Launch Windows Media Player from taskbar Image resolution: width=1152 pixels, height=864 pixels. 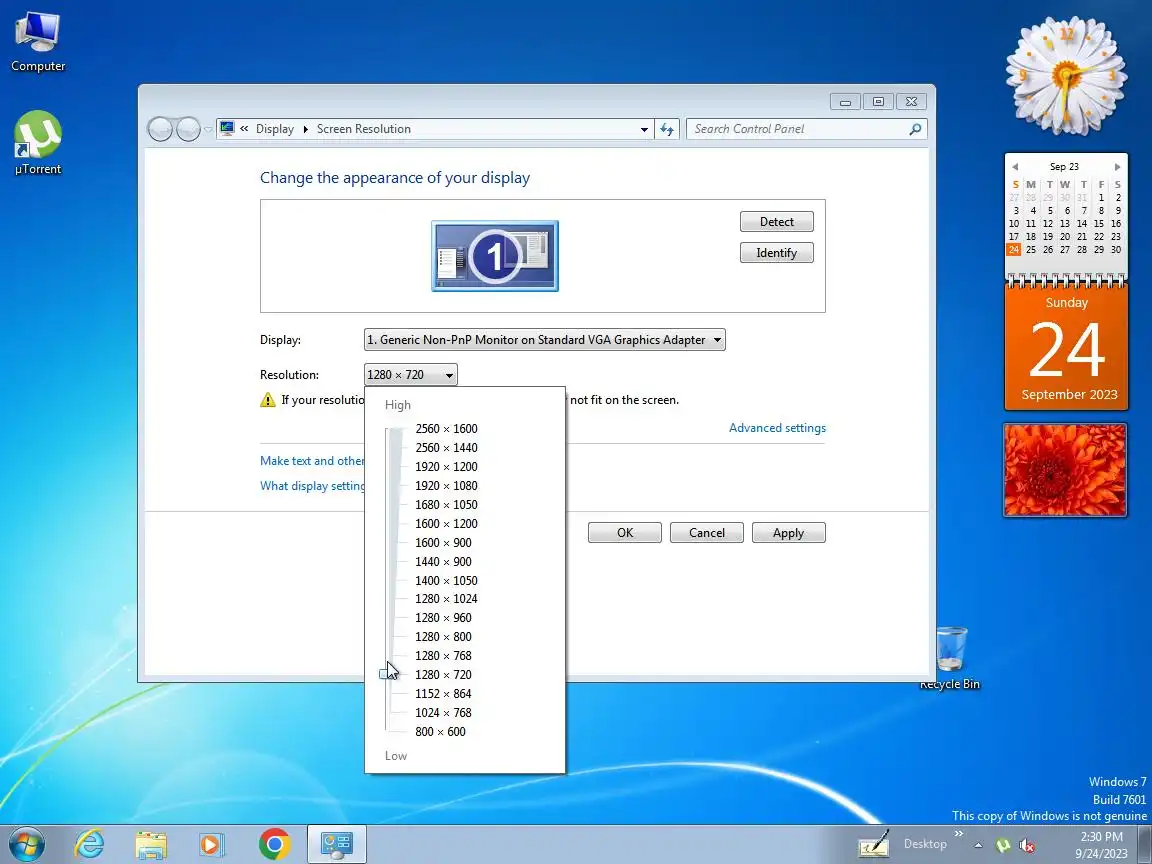[212, 844]
